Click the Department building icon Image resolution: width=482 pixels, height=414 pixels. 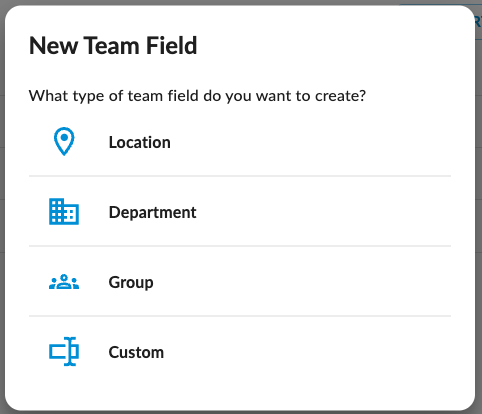coord(64,212)
